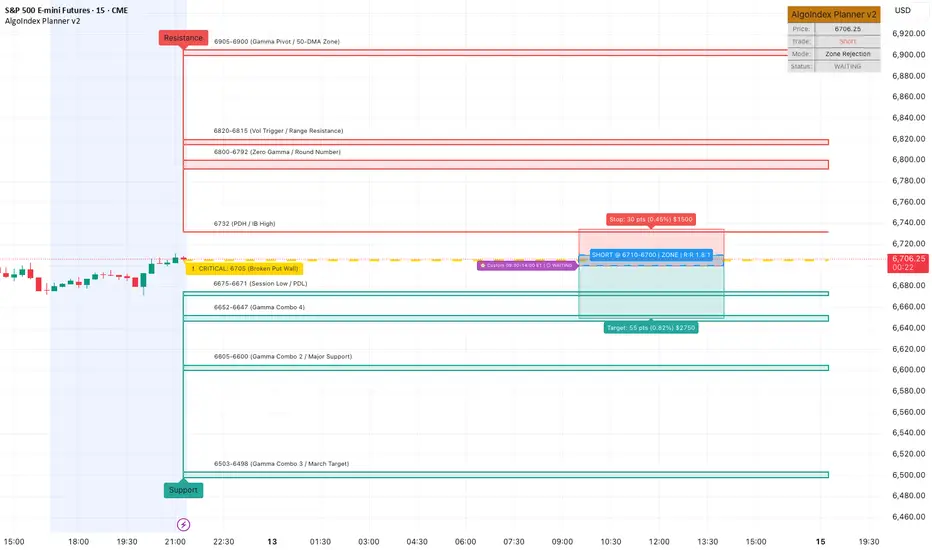932x550 pixels.
Task: Select the red stop-loss zone above the entry
Action: pyautogui.click(x=651, y=242)
